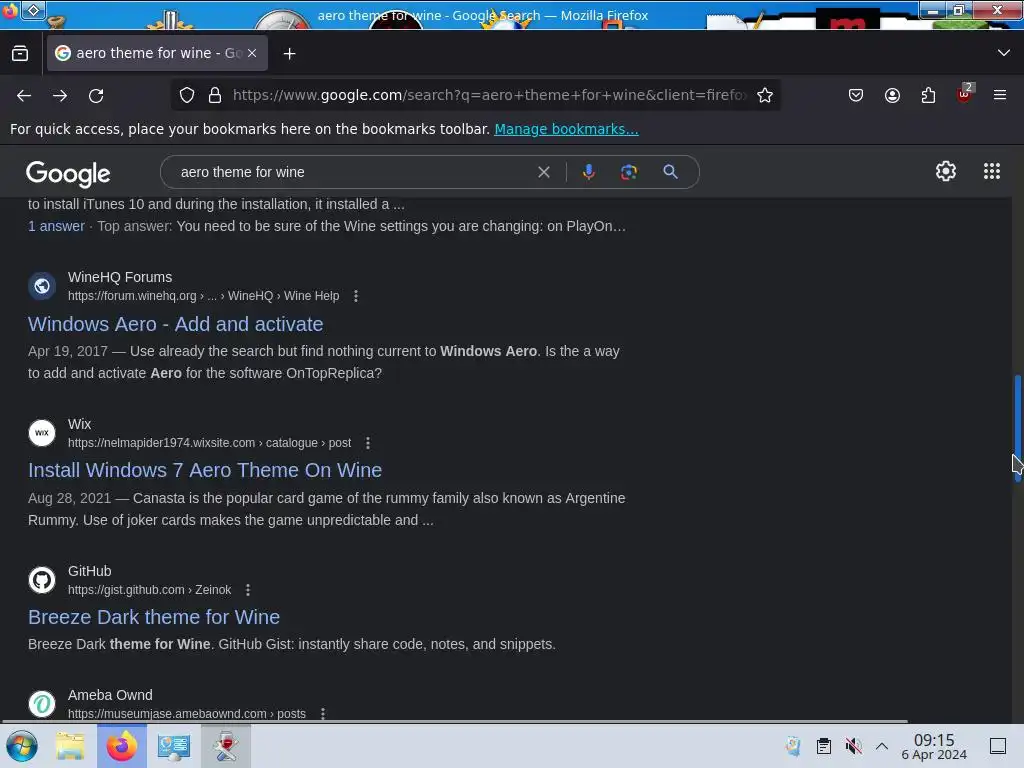The height and width of the screenshot is (768, 1024).
Task: Clear the Google search query
Action: pyautogui.click(x=543, y=172)
